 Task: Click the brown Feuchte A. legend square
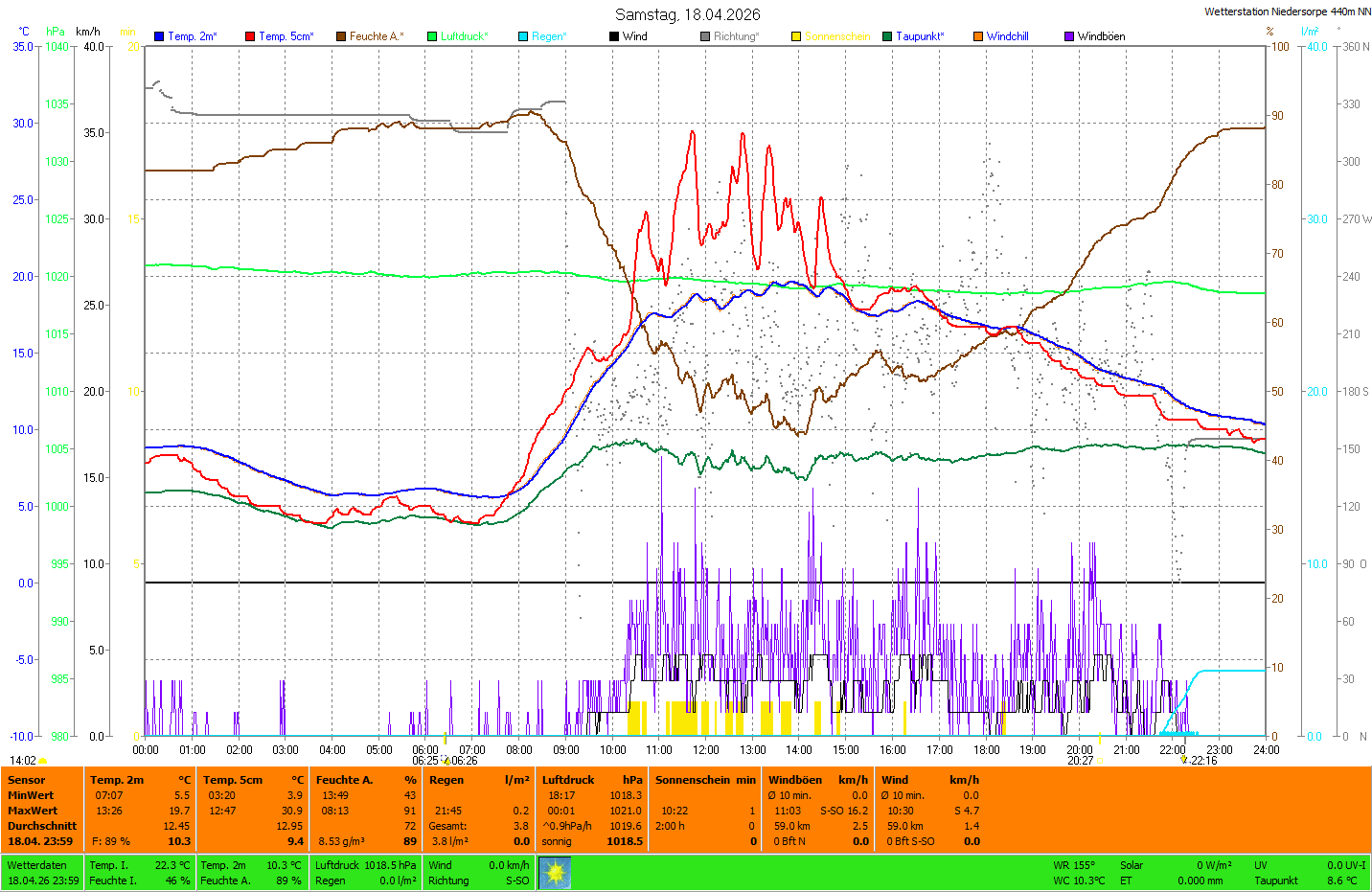coord(341,36)
